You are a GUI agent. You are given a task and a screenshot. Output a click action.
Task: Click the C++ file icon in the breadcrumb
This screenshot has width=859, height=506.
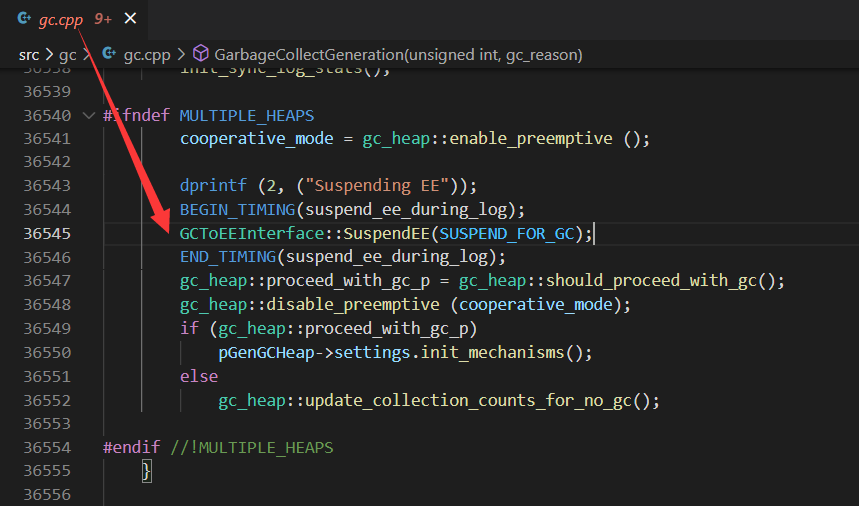click(x=109, y=54)
